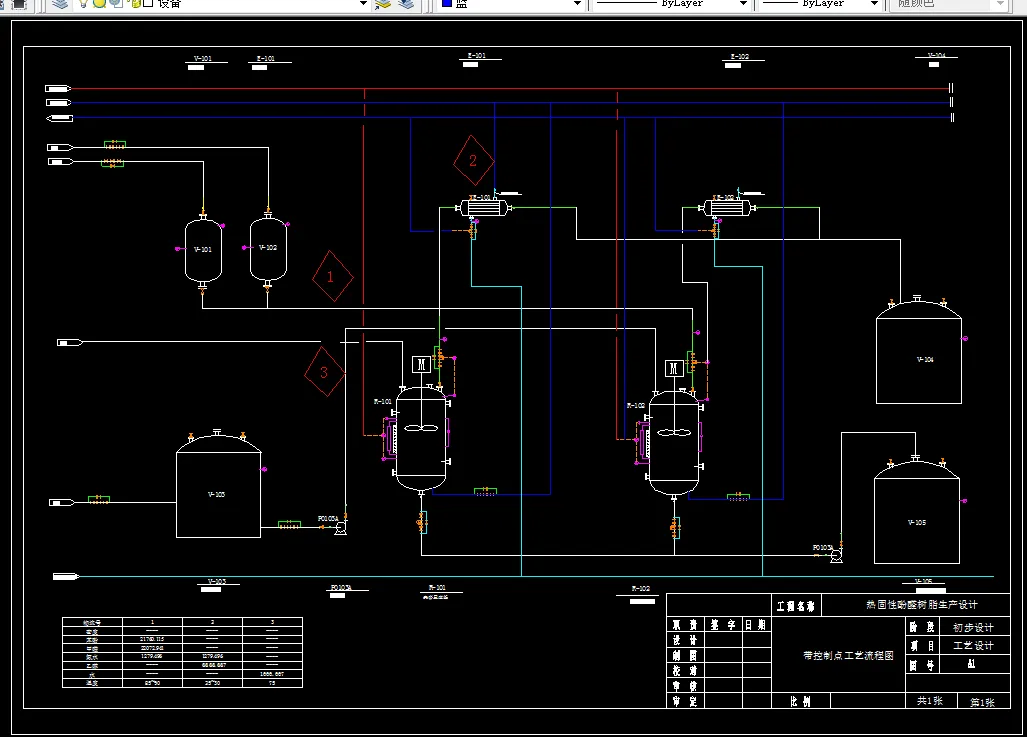Select the outlet arrow tag on third header line
The width and height of the screenshot is (1027, 737).
point(60,119)
